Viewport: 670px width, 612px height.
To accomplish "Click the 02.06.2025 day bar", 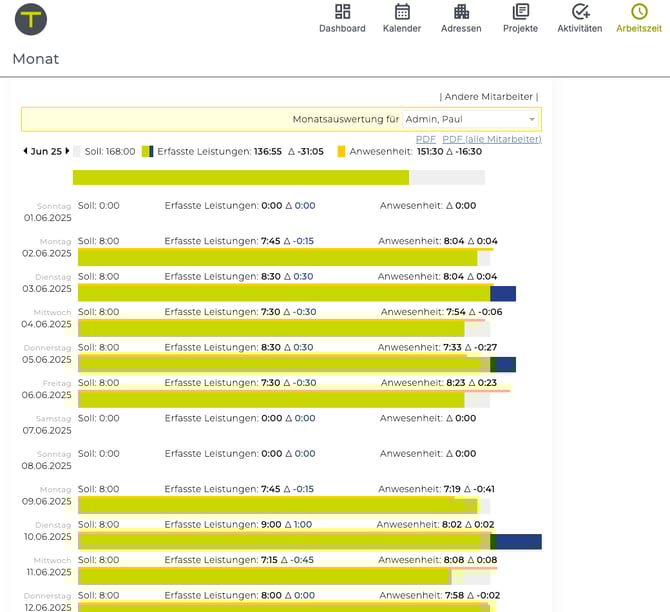I will (x=284, y=258).
